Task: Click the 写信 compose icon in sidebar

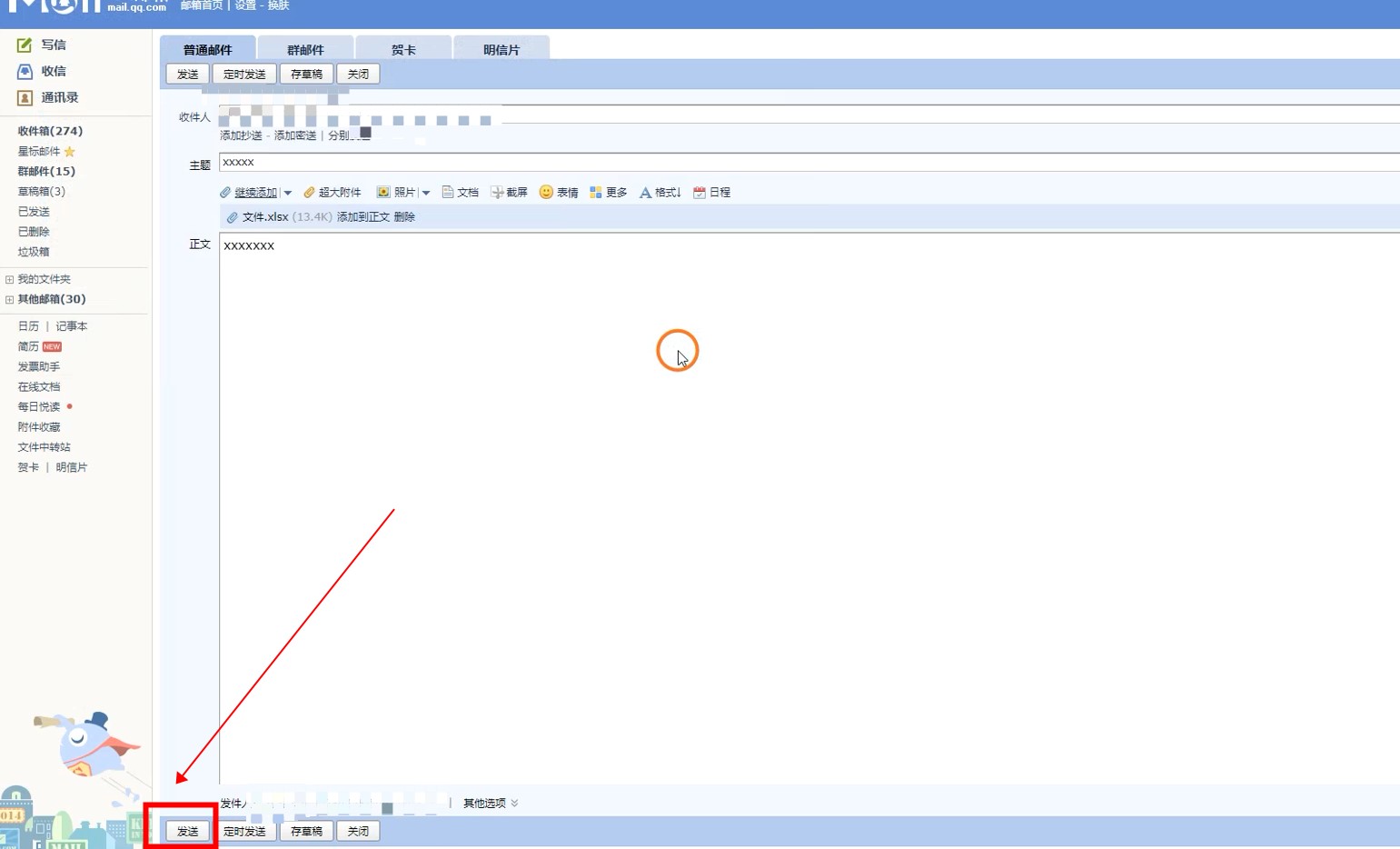Action: point(25,45)
